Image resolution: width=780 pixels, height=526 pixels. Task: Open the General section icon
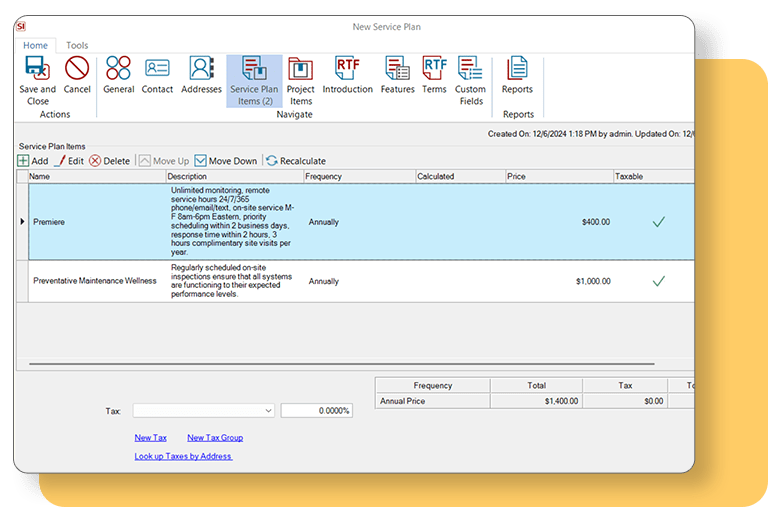coord(118,68)
